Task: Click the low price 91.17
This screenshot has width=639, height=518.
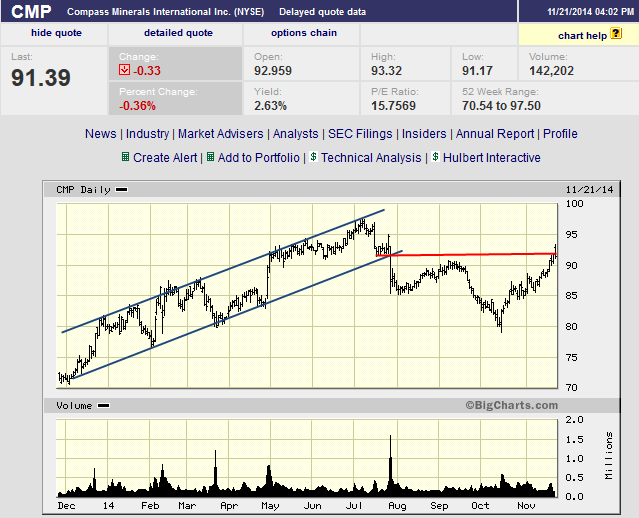Action: (477, 71)
